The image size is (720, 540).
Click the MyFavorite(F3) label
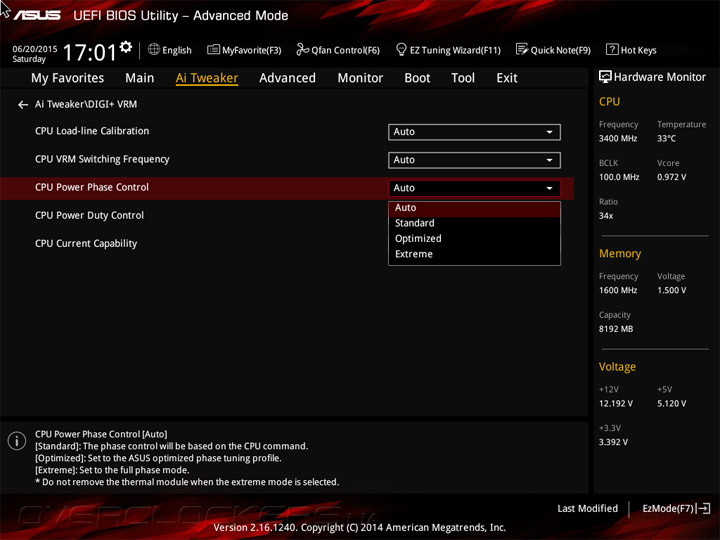coord(252,50)
